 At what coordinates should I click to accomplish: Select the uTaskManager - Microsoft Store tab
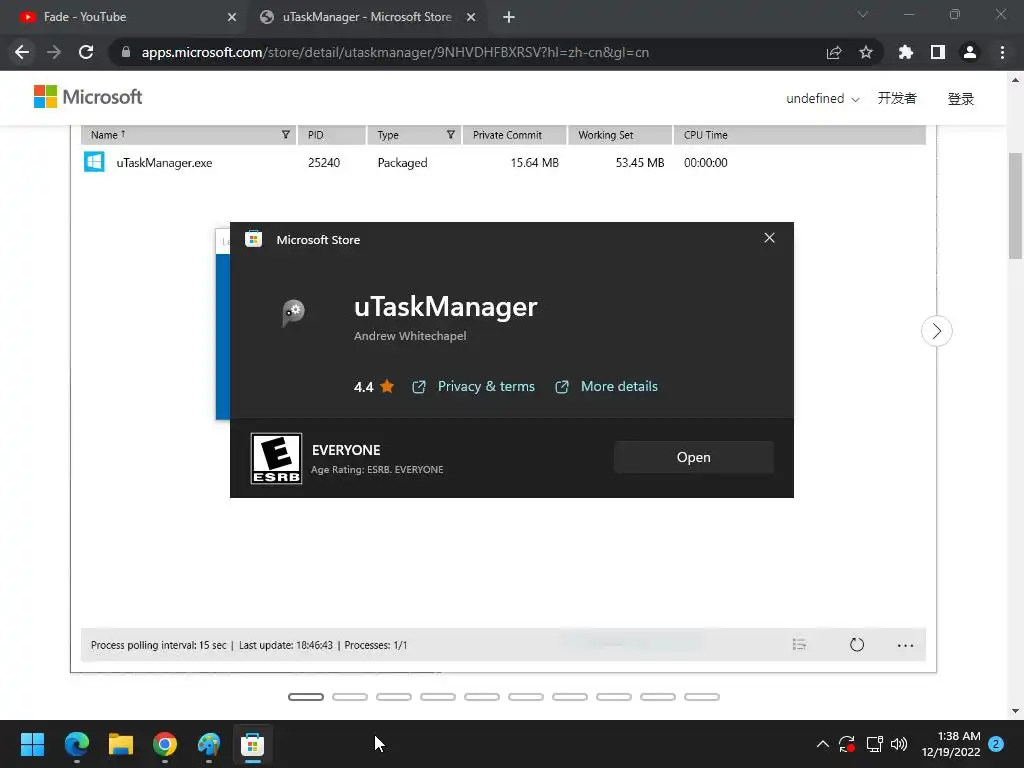[x=367, y=17]
